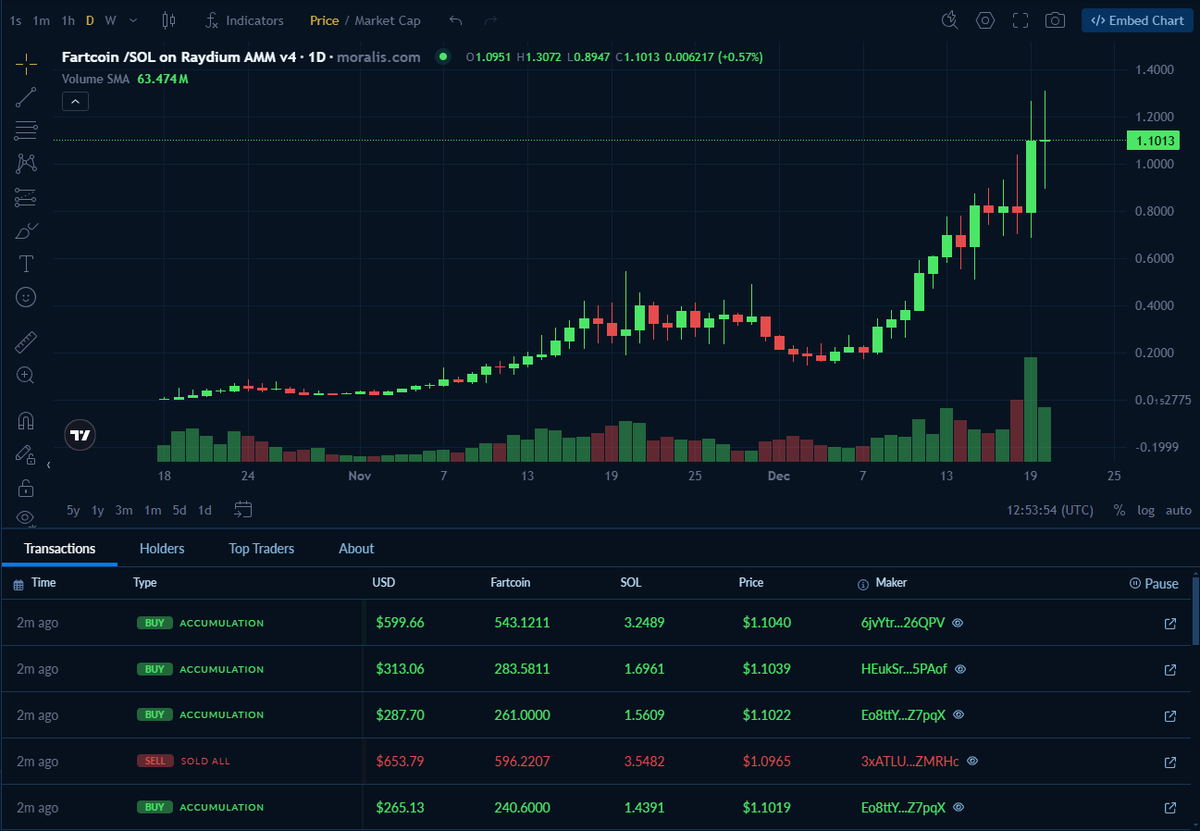
Task: Select the text annotation tool
Action: tap(25, 264)
